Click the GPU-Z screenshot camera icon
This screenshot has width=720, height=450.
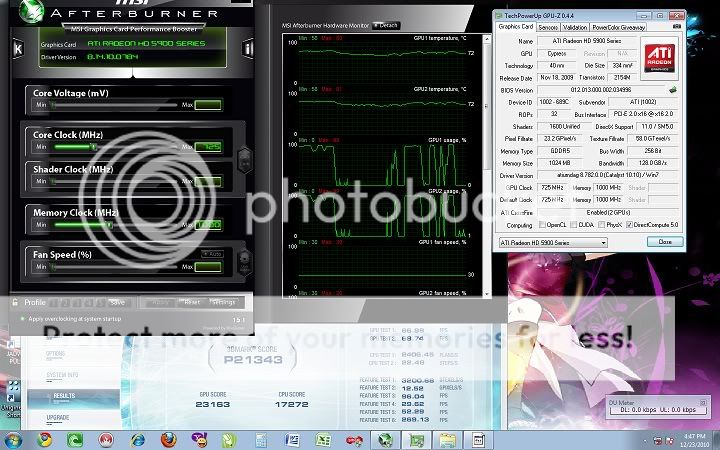[677, 27]
